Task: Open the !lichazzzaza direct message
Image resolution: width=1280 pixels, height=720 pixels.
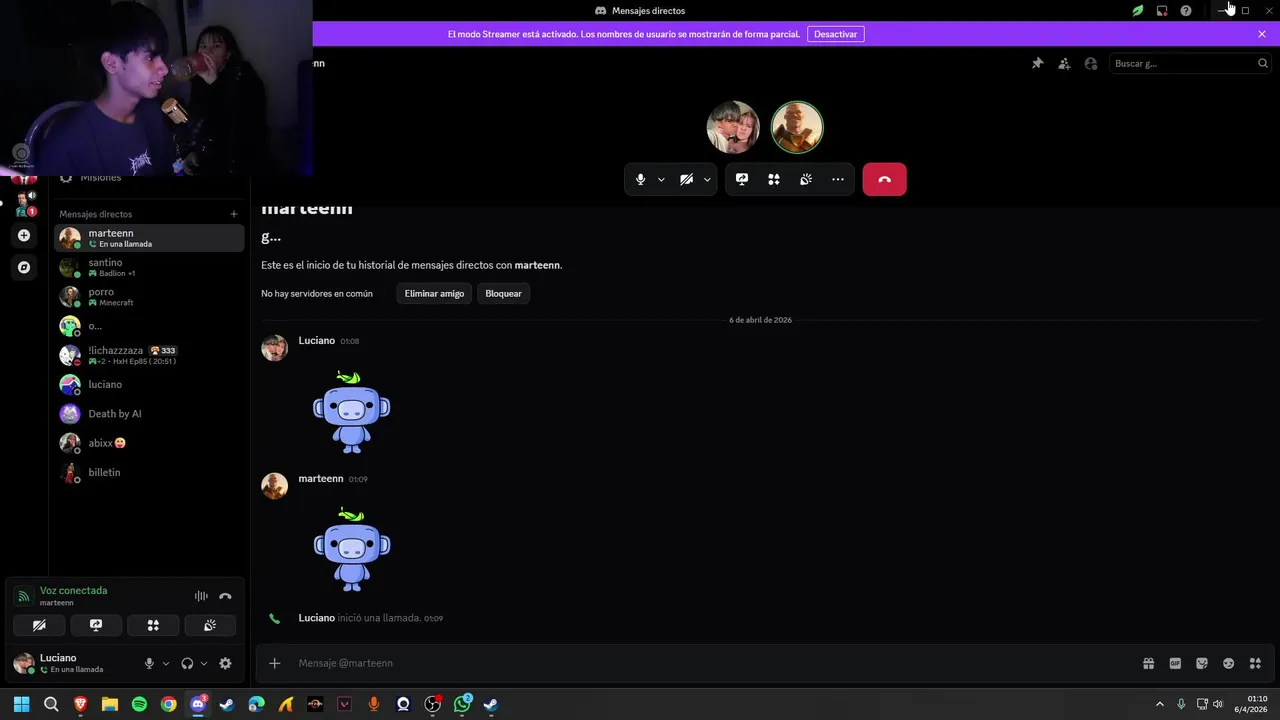Action: coord(149,355)
